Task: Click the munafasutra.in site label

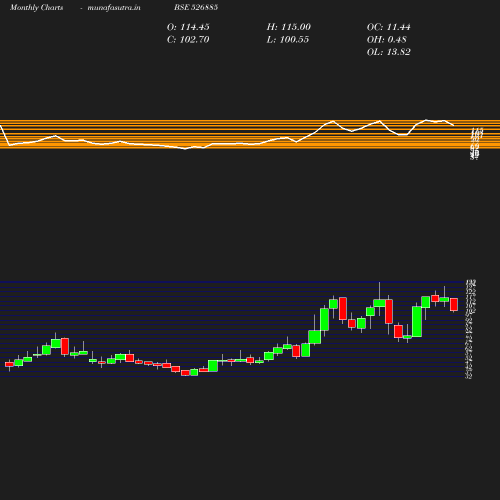Action: click(x=114, y=8)
